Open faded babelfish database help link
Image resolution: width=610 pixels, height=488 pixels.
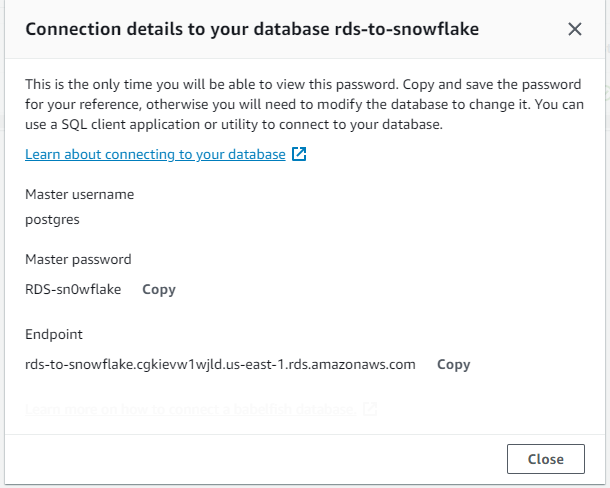191,409
